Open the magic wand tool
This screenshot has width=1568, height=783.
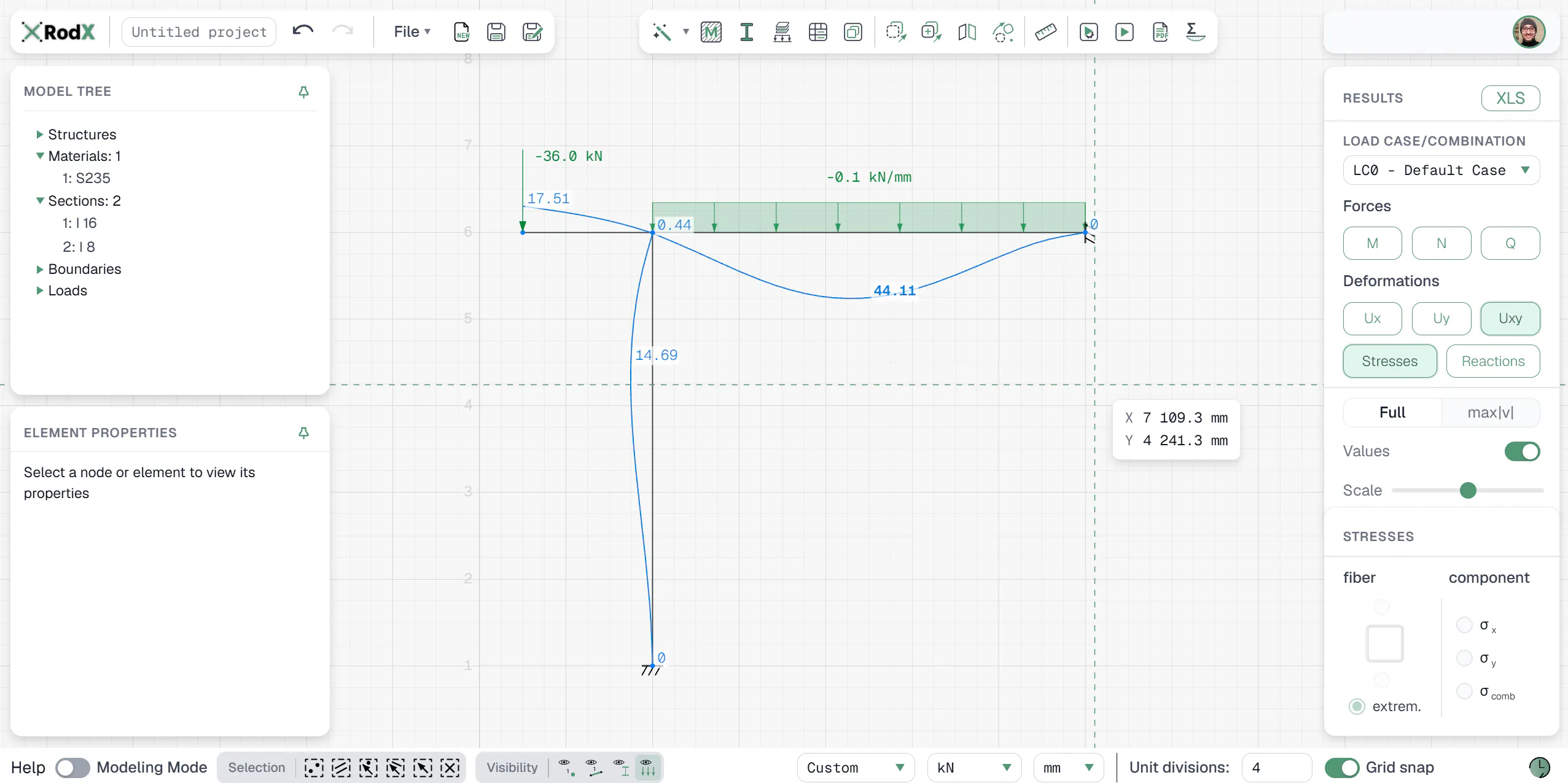pos(661,32)
